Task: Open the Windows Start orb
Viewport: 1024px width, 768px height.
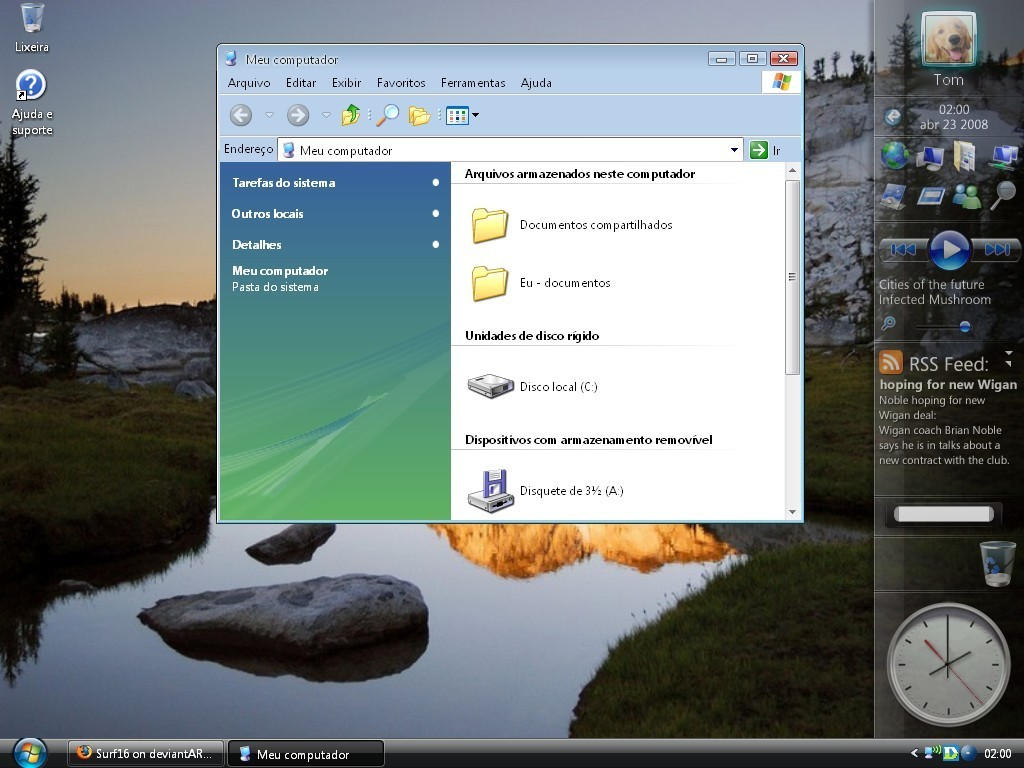Action: point(29,752)
